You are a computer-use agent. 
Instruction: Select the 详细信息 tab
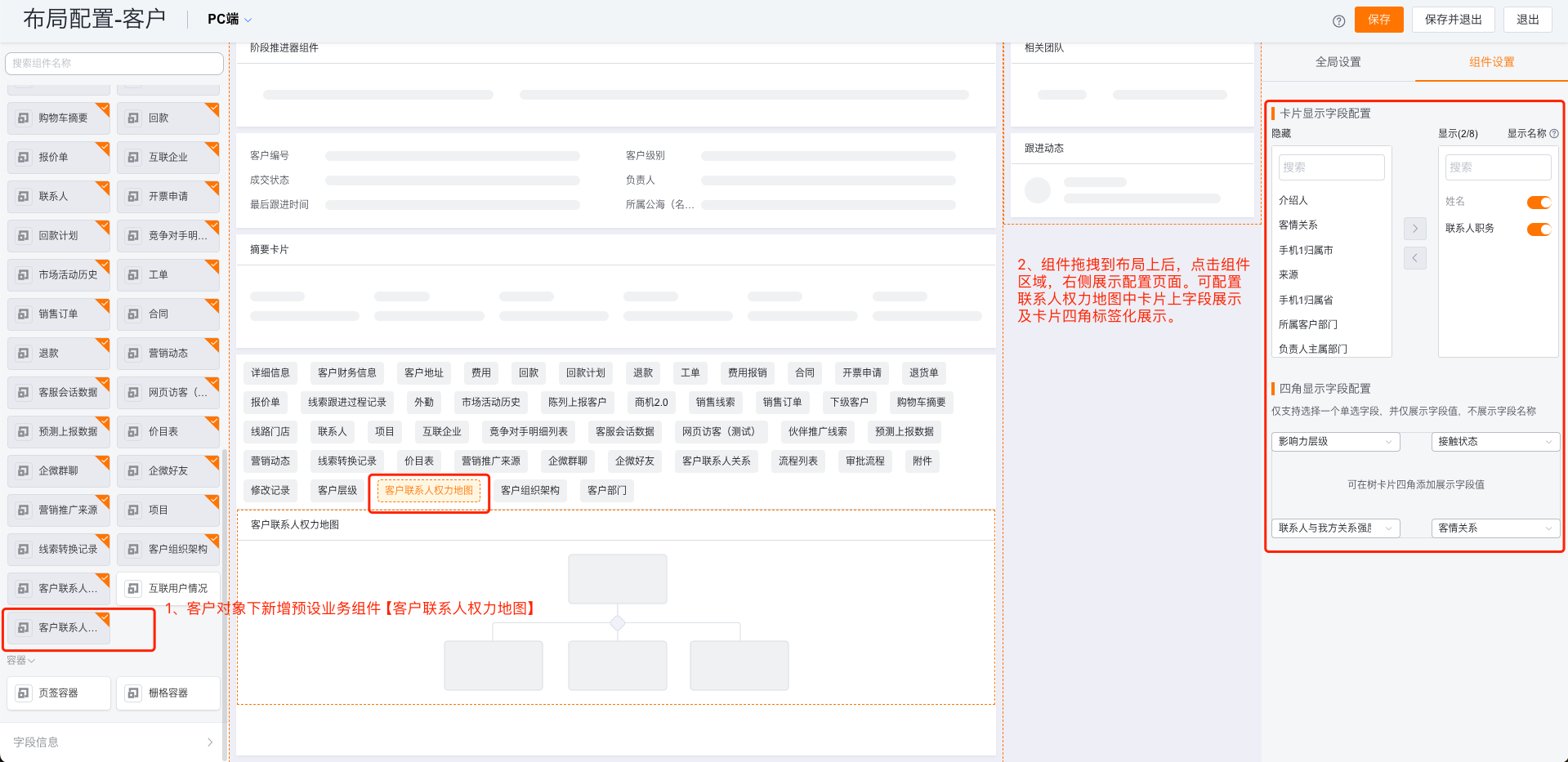[x=270, y=373]
